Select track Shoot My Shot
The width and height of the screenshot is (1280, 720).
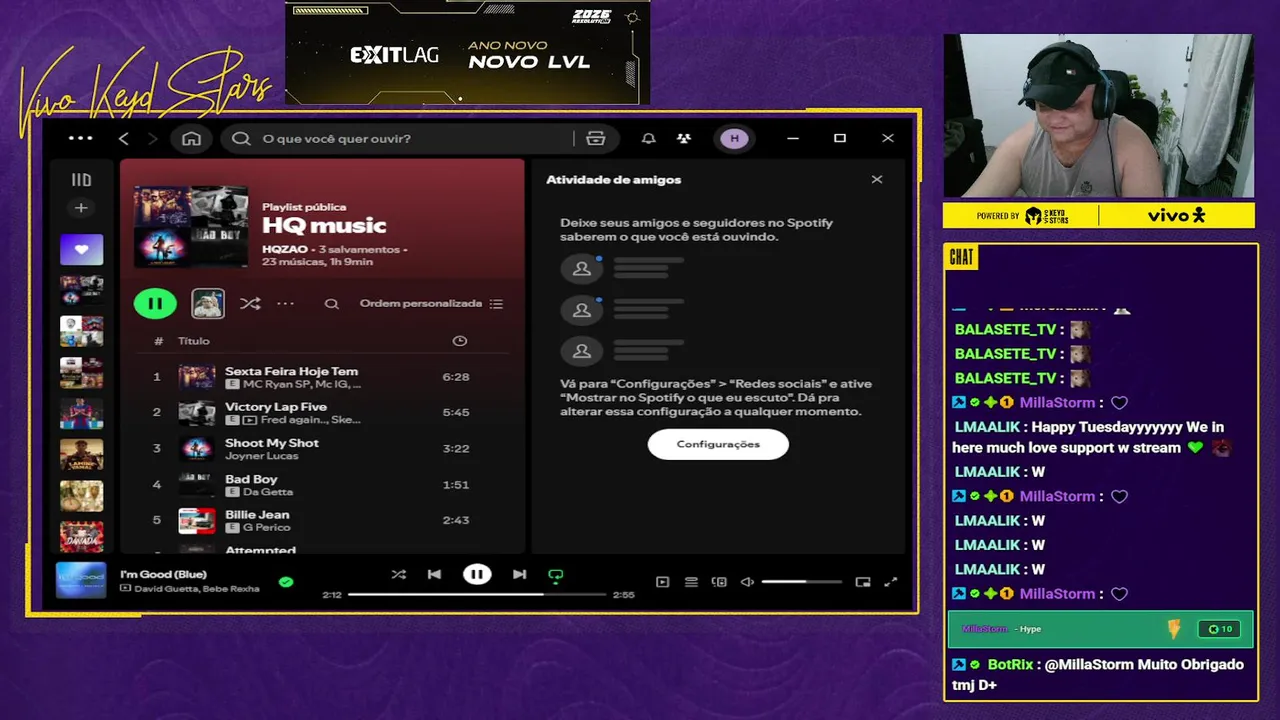click(272, 443)
